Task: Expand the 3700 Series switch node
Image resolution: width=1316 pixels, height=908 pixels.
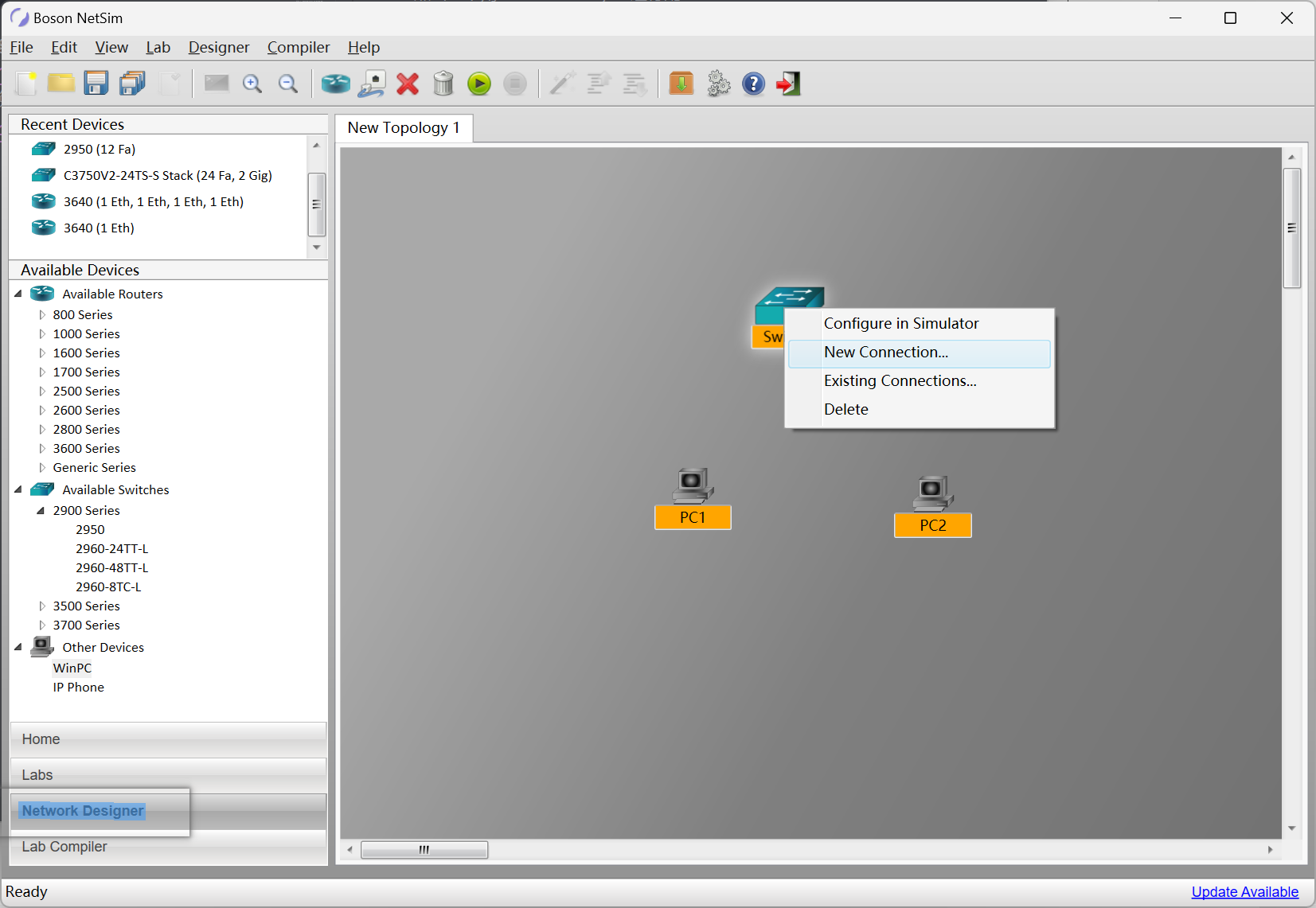Action: (42, 625)
